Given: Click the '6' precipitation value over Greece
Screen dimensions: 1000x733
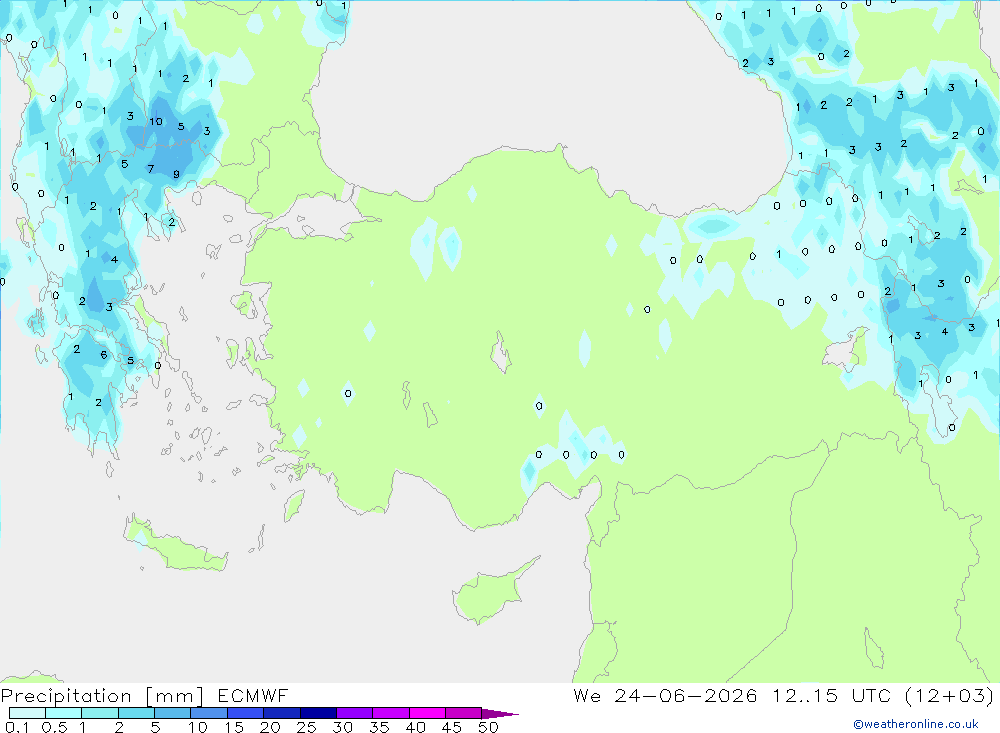Looking at the screenshot, I should [x=103, y=355].
